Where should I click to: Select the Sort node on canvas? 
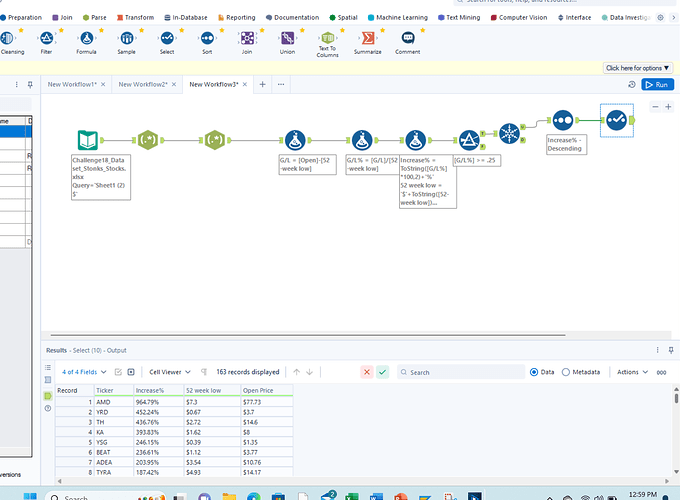[x=563, y=120]
